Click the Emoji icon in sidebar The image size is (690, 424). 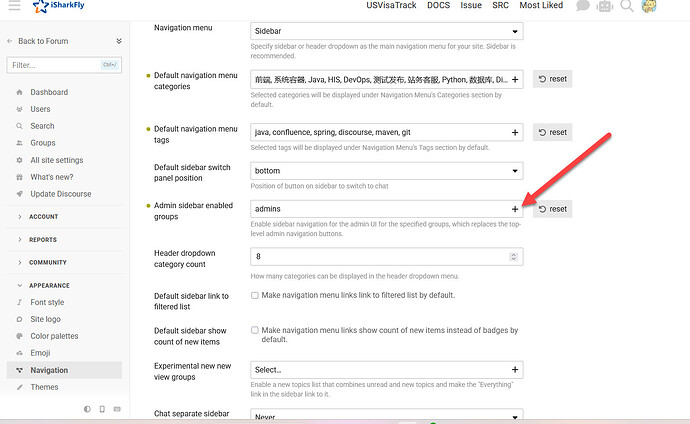(19, 353)
